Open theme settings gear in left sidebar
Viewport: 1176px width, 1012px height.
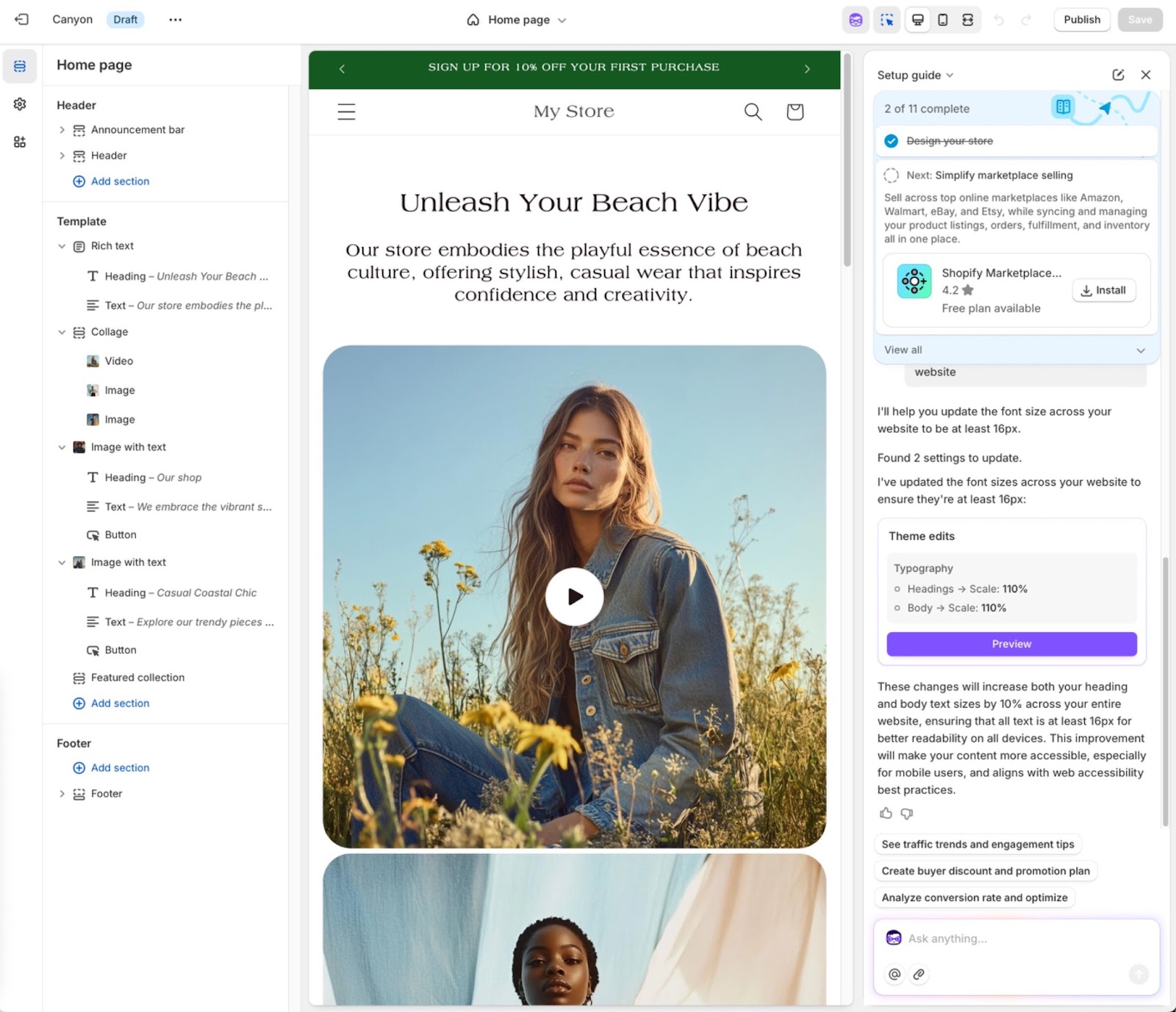pos(20,104)
